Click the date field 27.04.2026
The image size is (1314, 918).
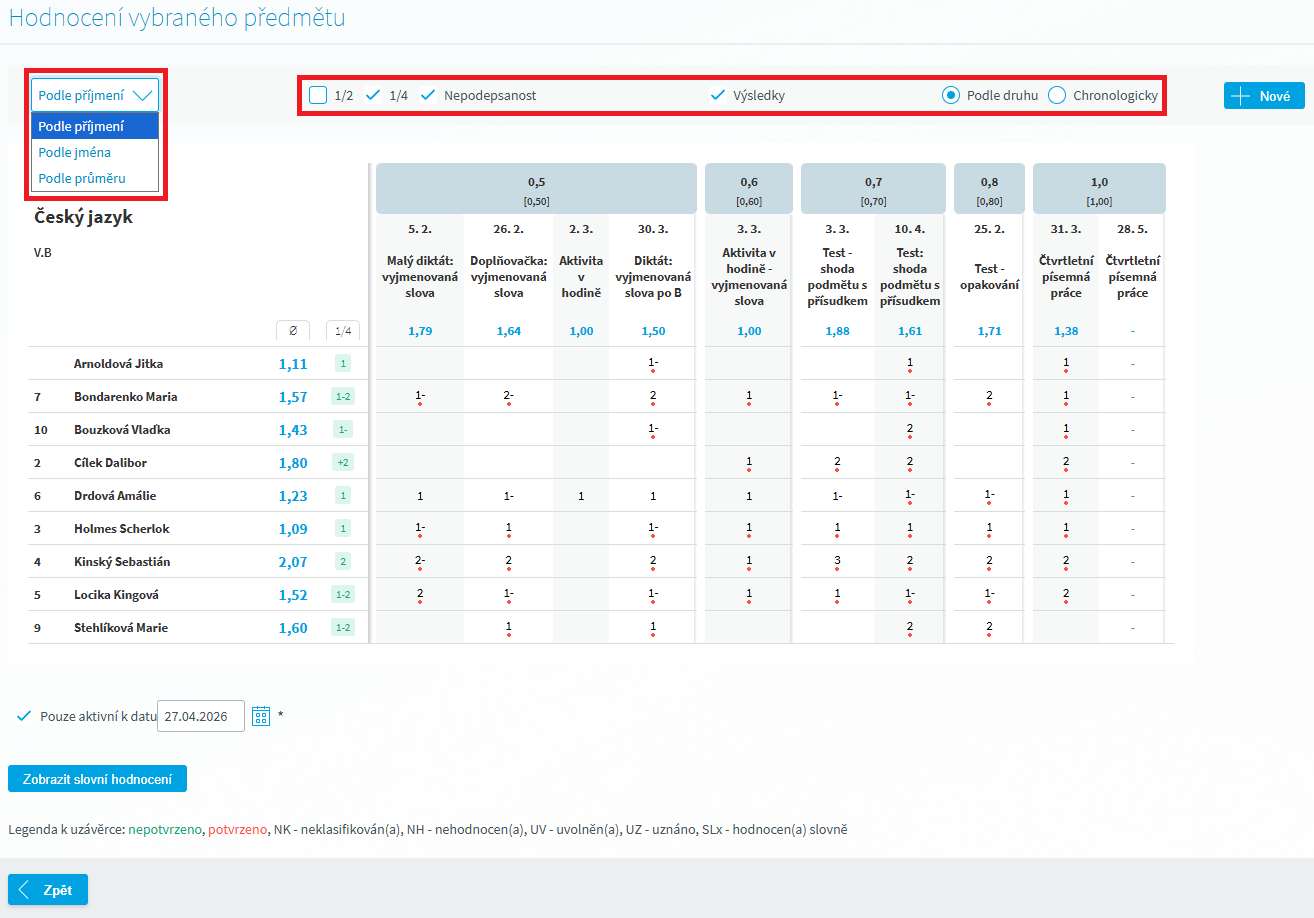[200, 716]
